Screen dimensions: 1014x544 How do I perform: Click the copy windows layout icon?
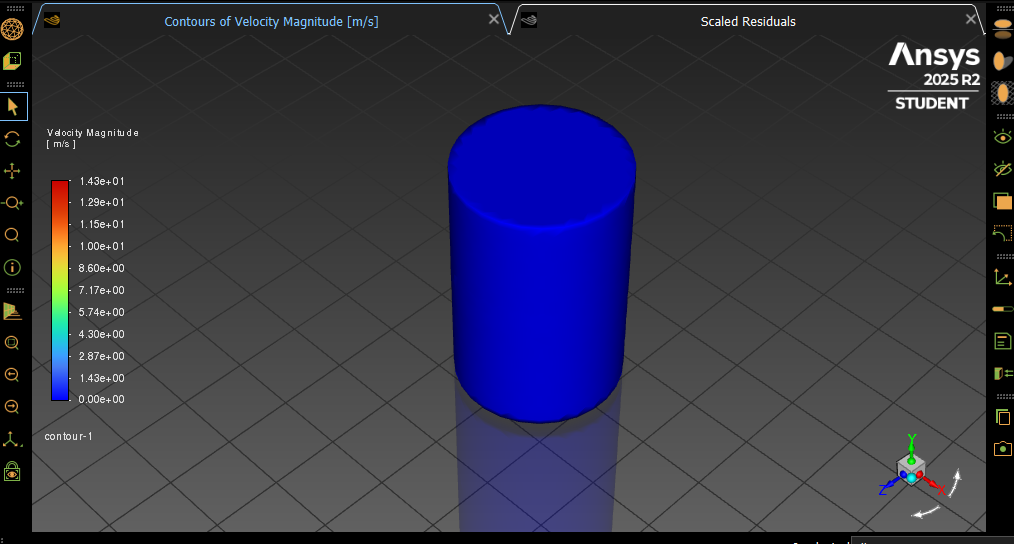1002,417
